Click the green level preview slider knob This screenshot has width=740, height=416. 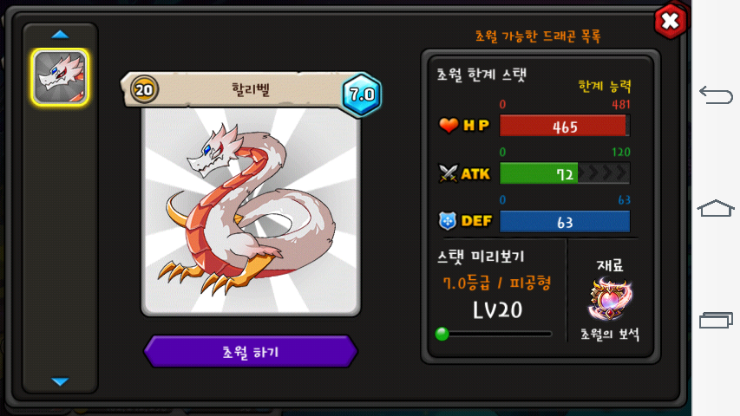coord(442,334)
